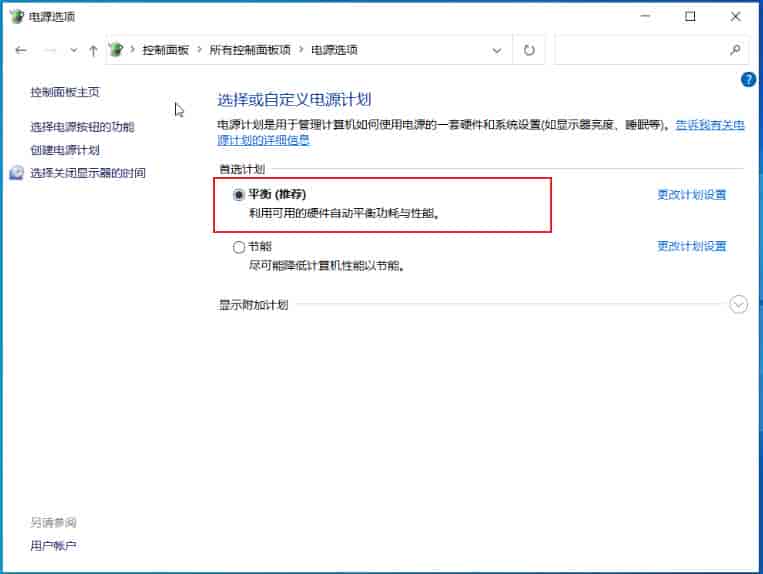
Task: Click the 首选计划 section label
Action: point(242,169)
